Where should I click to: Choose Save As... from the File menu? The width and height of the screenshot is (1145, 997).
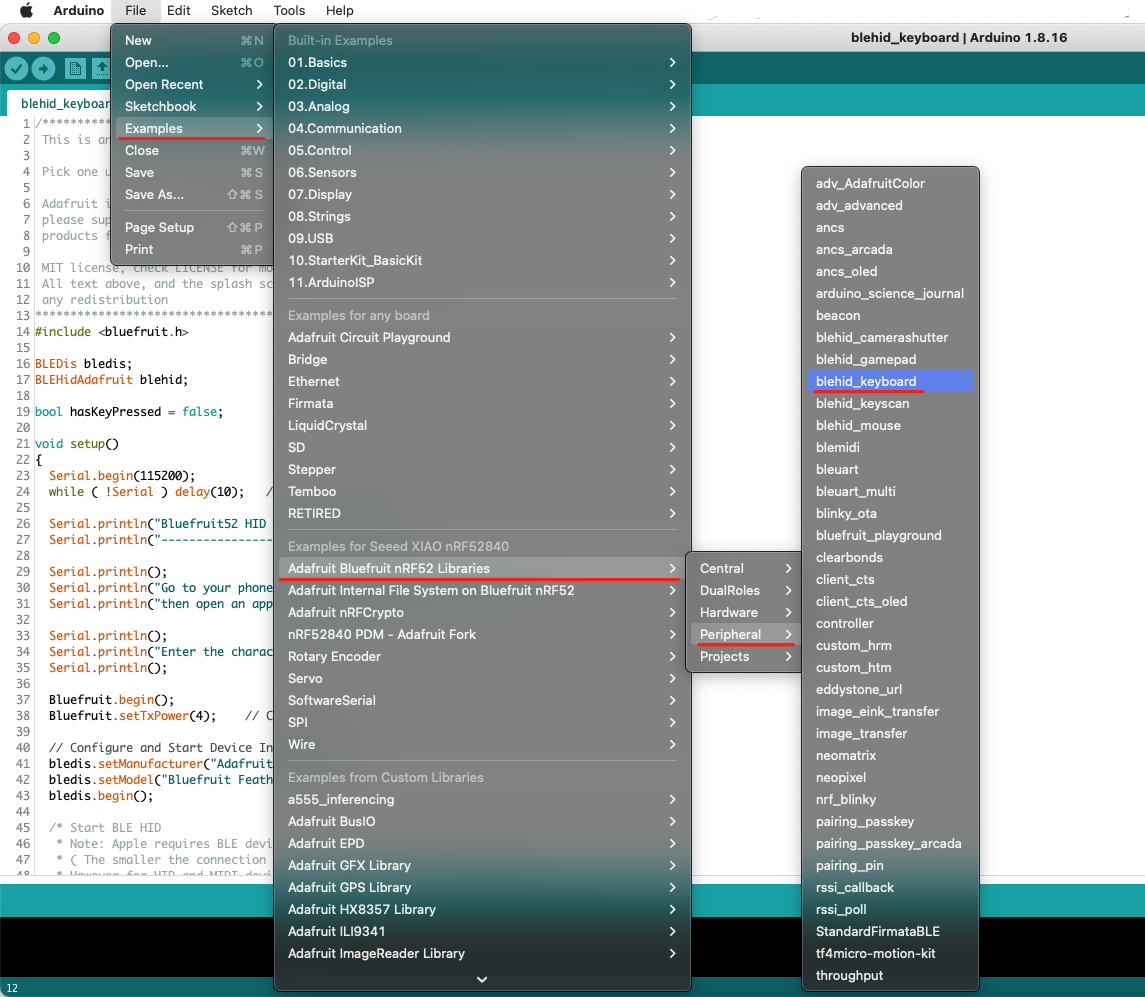tap(192, 194)
